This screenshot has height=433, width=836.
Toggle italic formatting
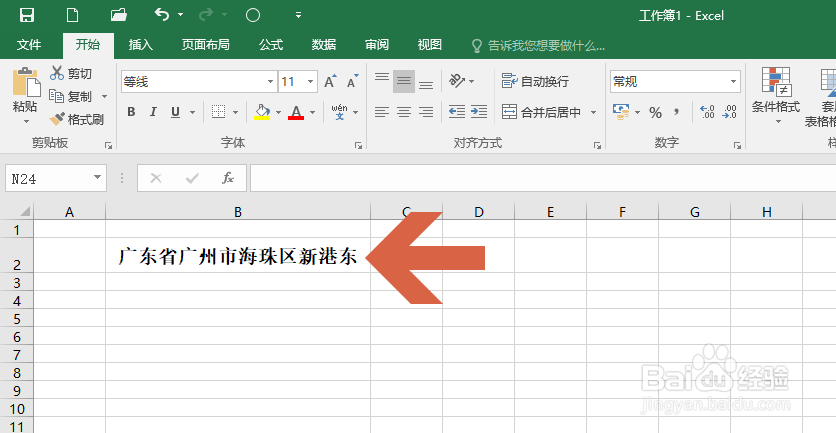tap(153, 112)
